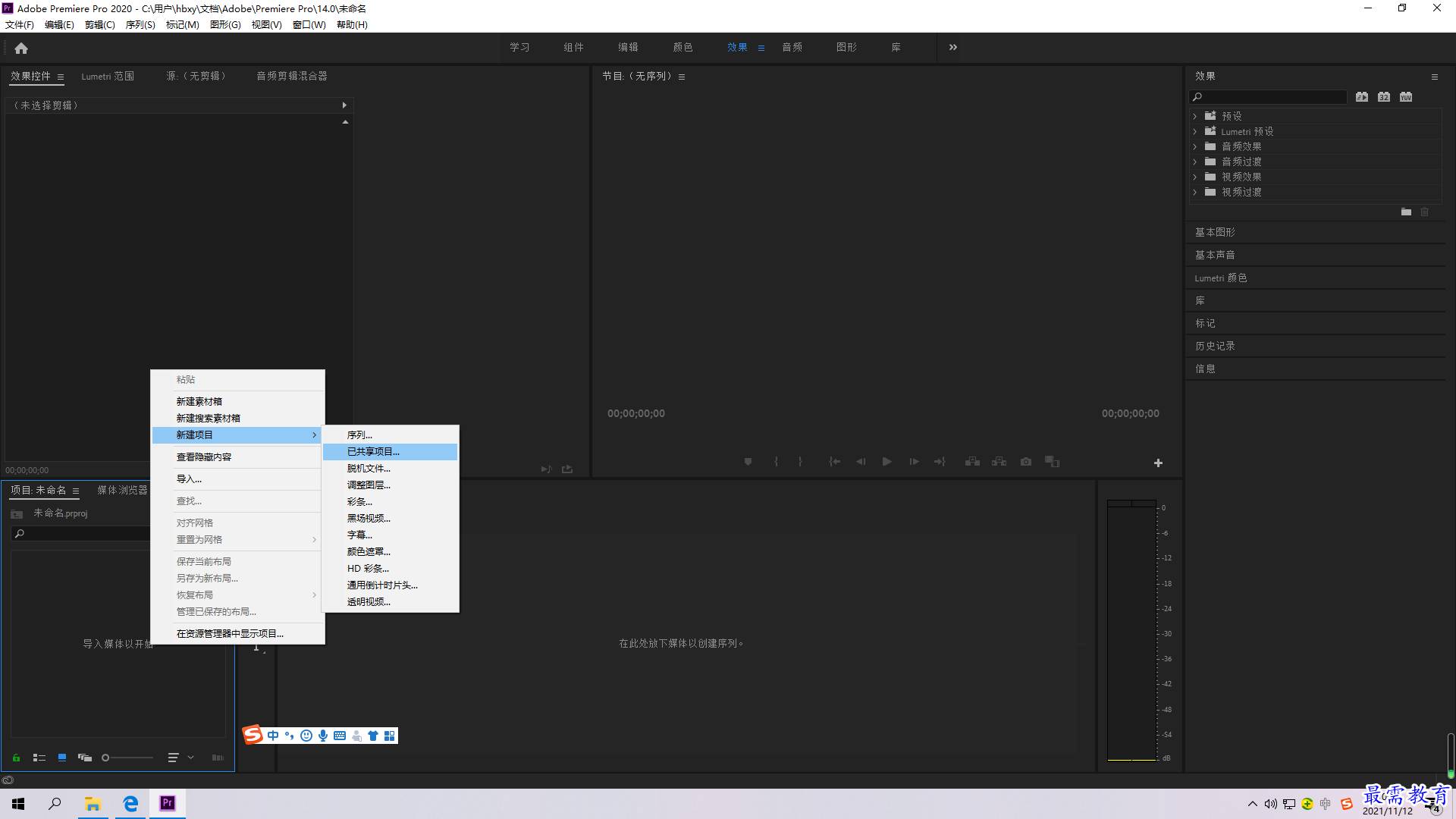Go to the Home screen icon

point(21,48)
